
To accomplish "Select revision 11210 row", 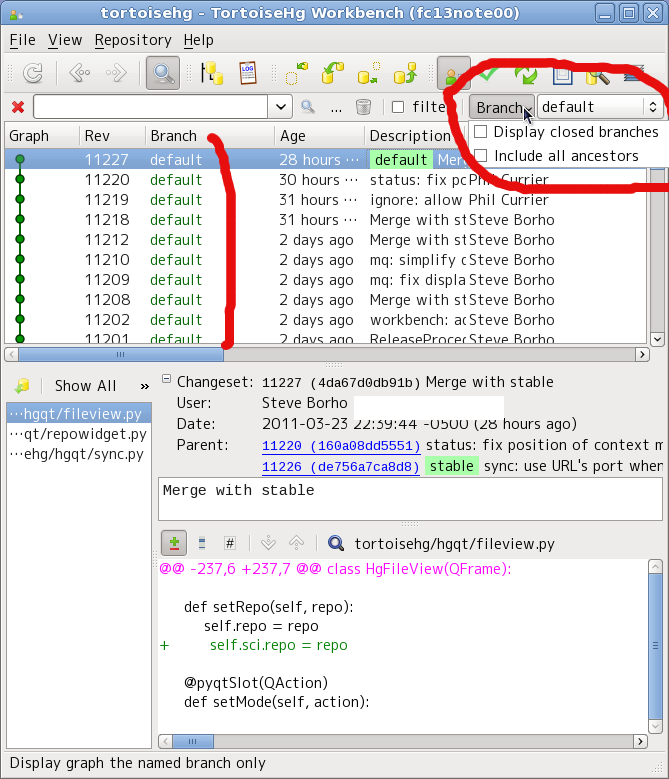I will click(325, 260).
